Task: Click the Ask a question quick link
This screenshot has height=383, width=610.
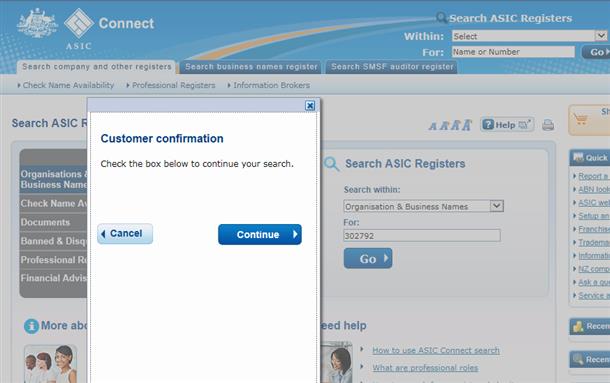Action: 594,282
